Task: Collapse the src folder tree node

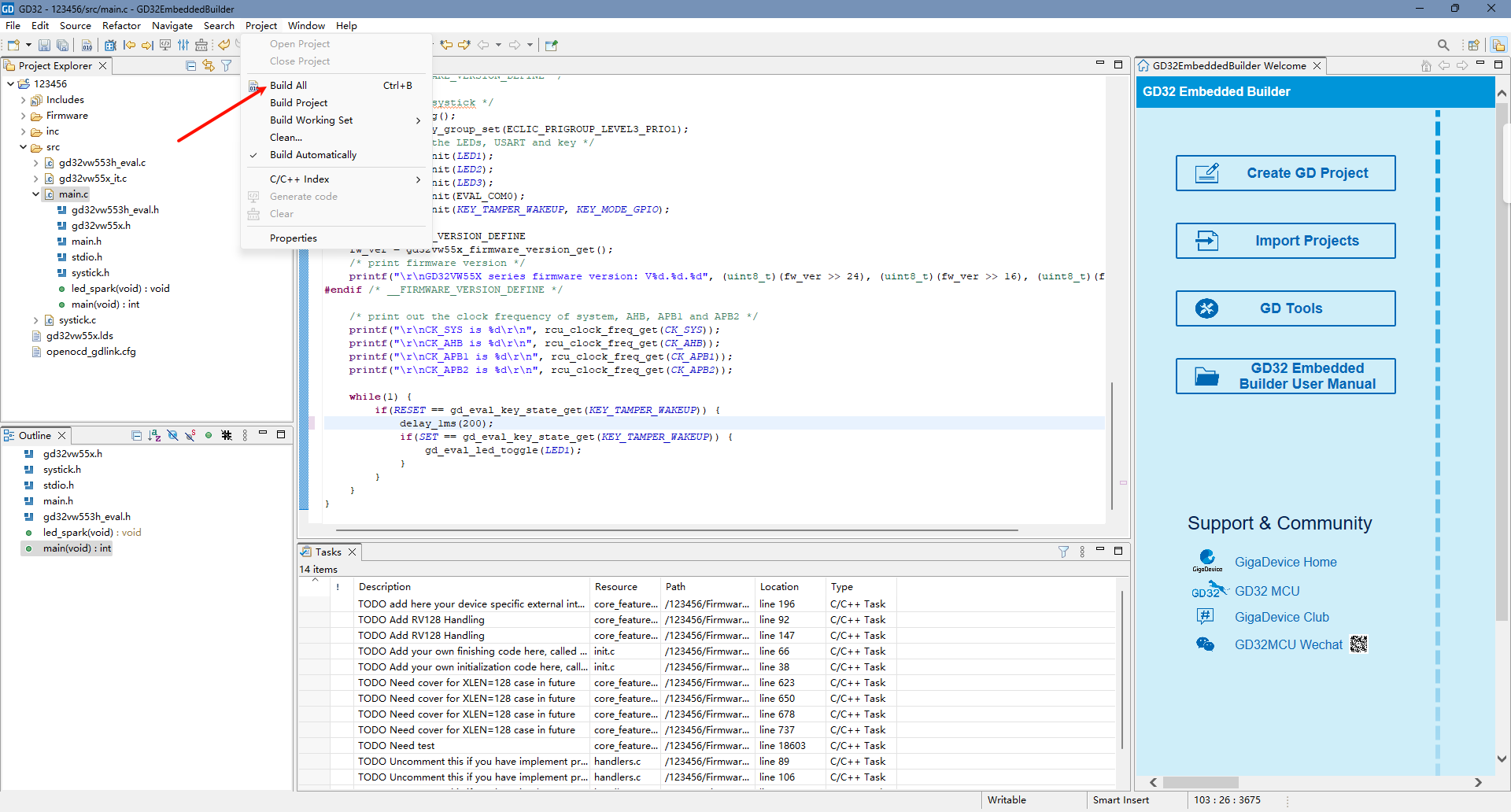Action: click(23, 147)
